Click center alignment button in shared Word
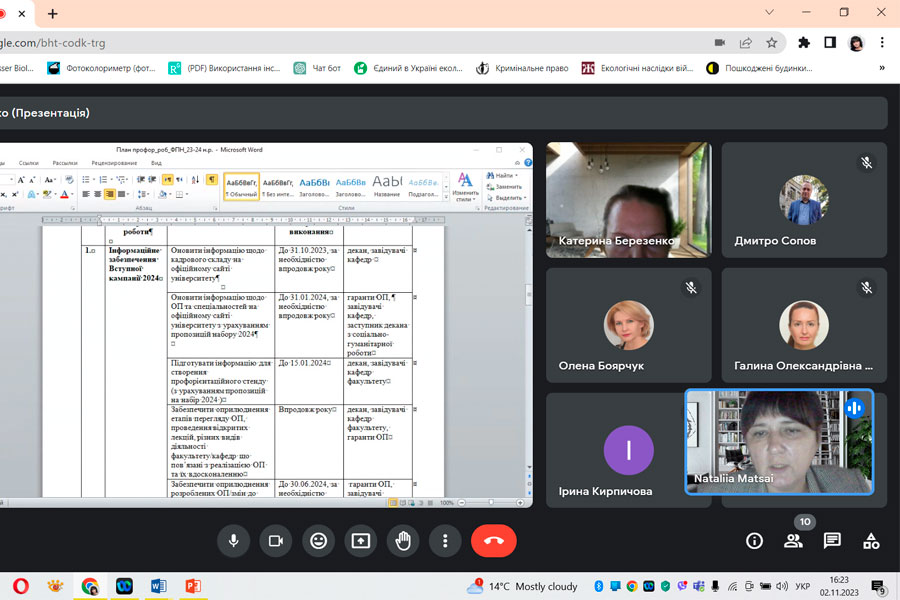The image size is (900, 600). (x=98, y=194)
